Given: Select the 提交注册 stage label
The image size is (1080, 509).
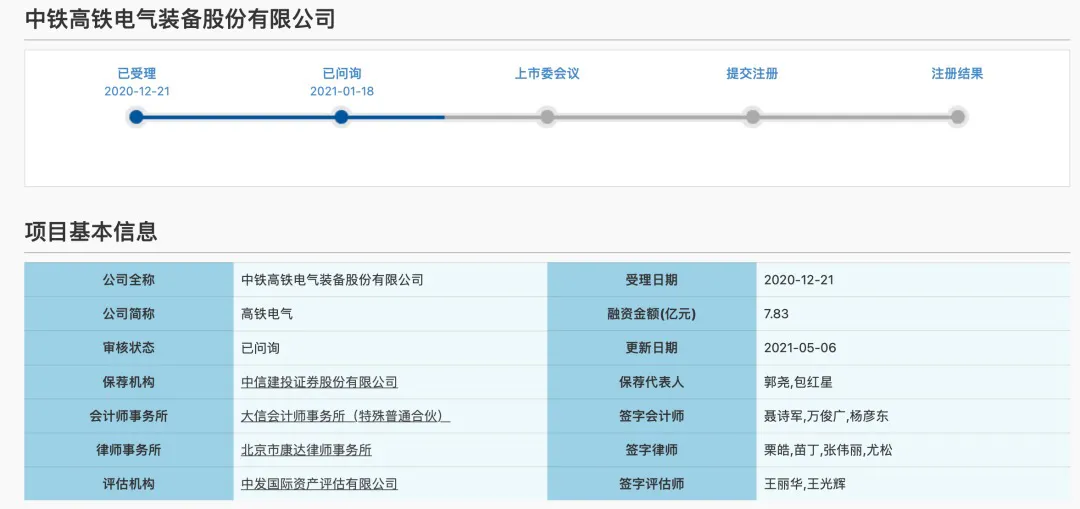Looking at the screenshot, I should pos(752,74).
